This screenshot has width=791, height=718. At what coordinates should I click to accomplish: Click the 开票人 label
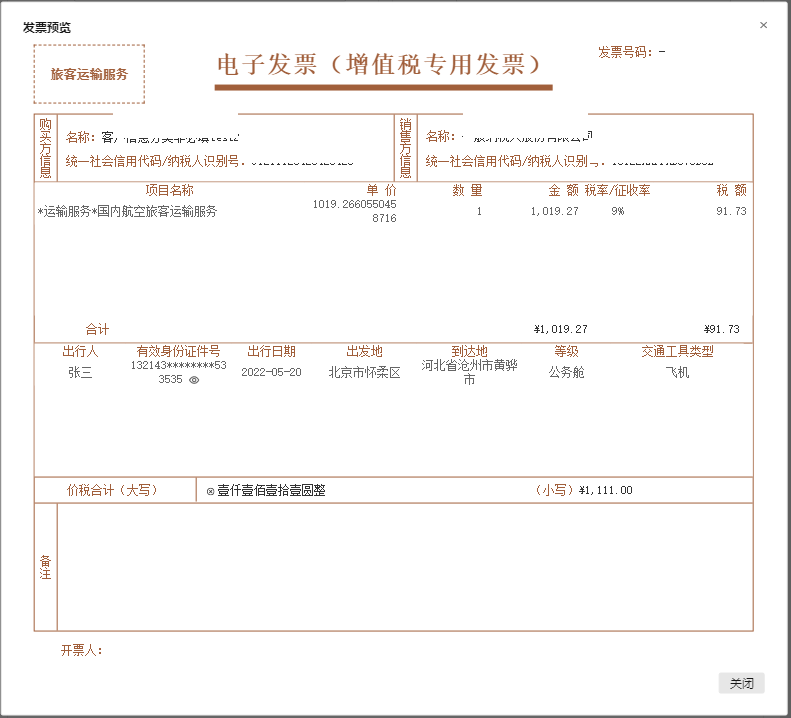tap(81, 651)
